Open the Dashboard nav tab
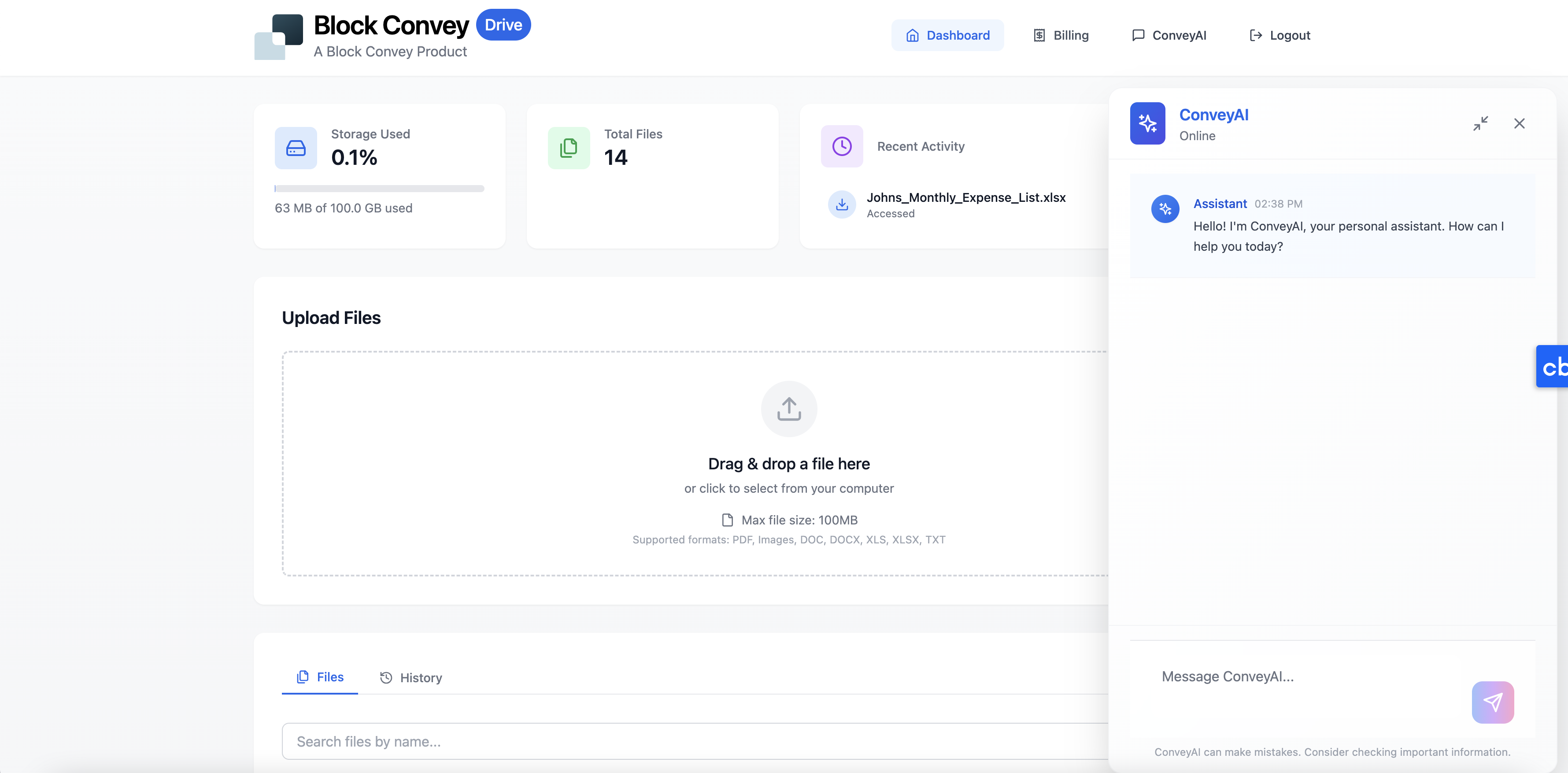1568x773 pixels. [948, 35]
